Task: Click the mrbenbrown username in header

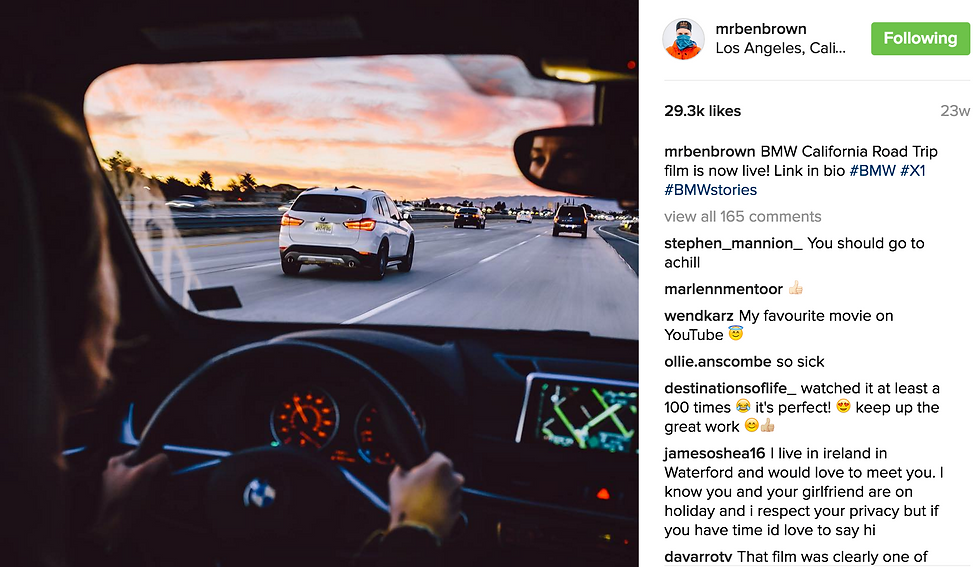Action: click(x=761, y=29)
